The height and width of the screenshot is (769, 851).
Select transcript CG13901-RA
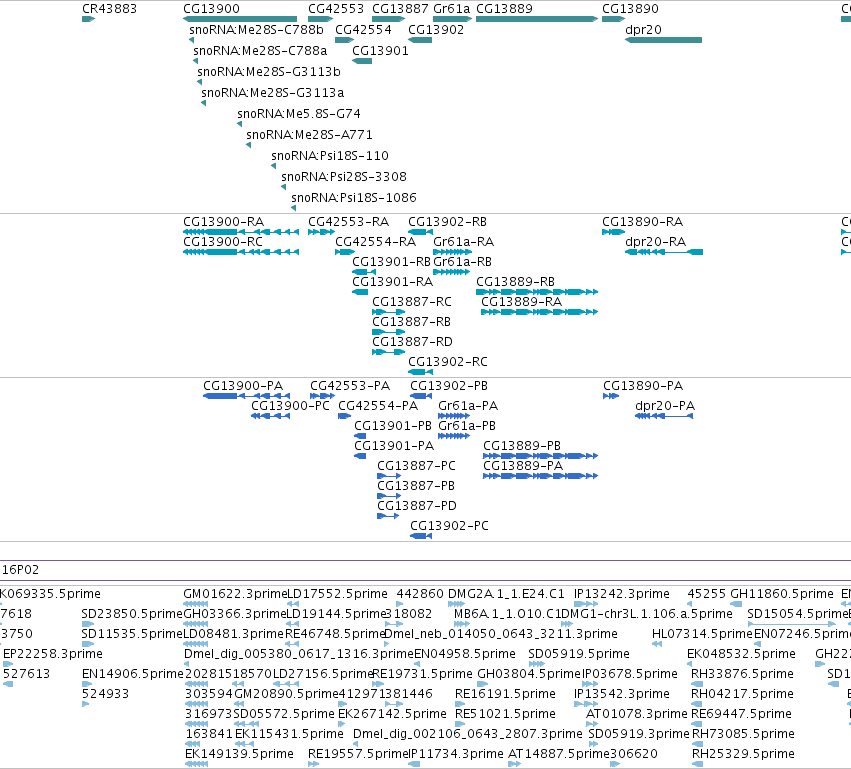click(x=360, y=292)
